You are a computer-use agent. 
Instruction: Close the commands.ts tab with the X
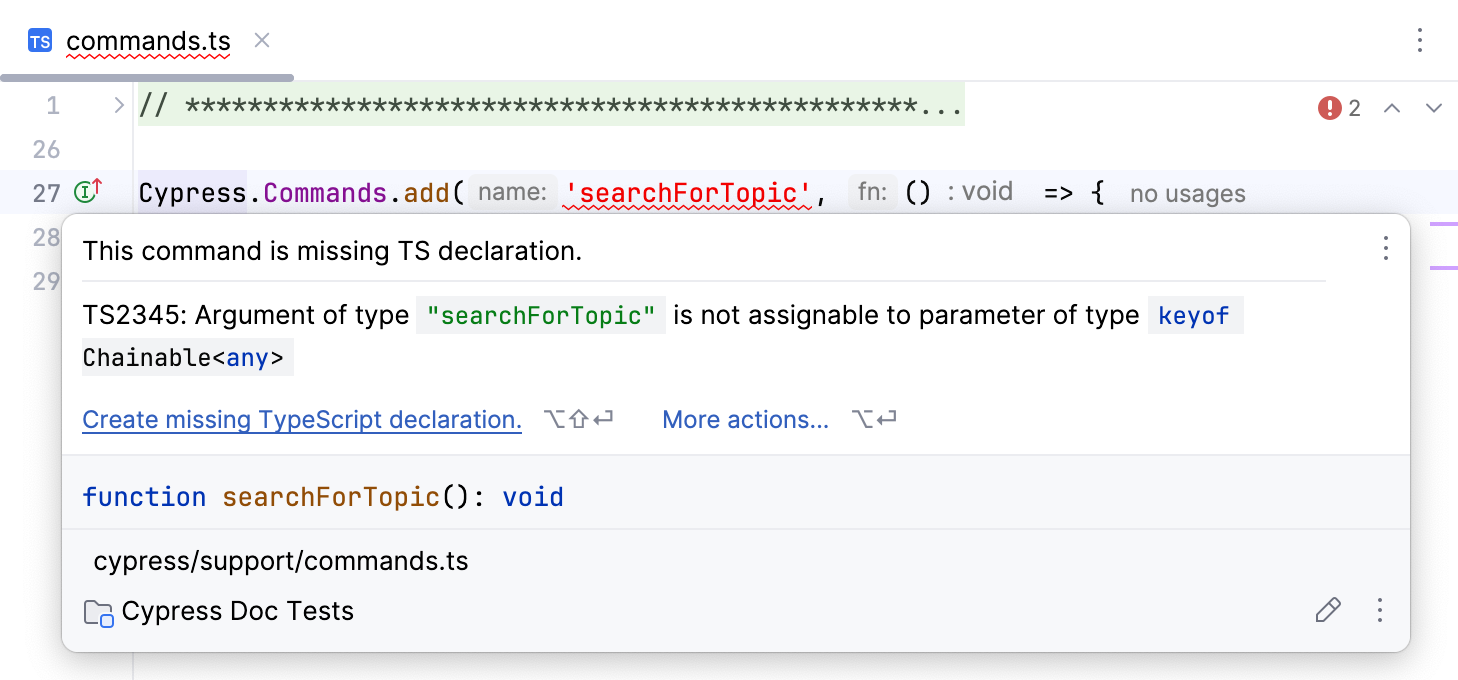pyautogui.click(x=261, y=42)
